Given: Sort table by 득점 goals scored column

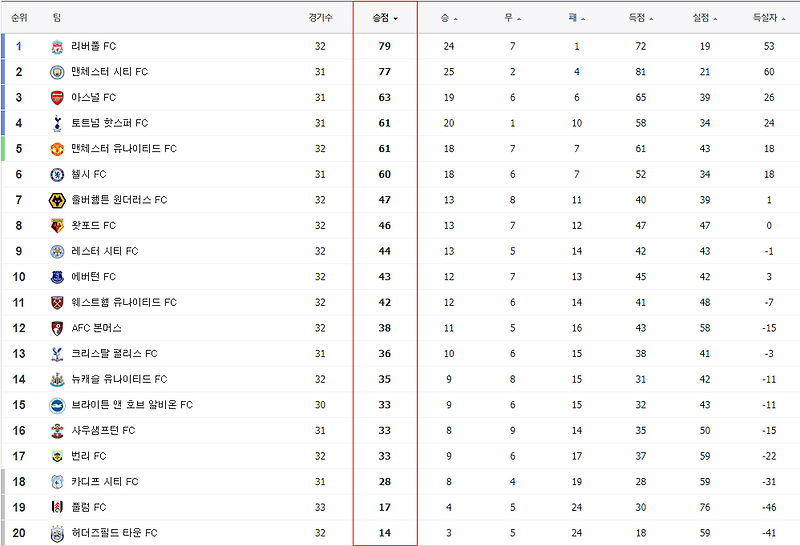Looking at the screenshot, I should point(641,18).
